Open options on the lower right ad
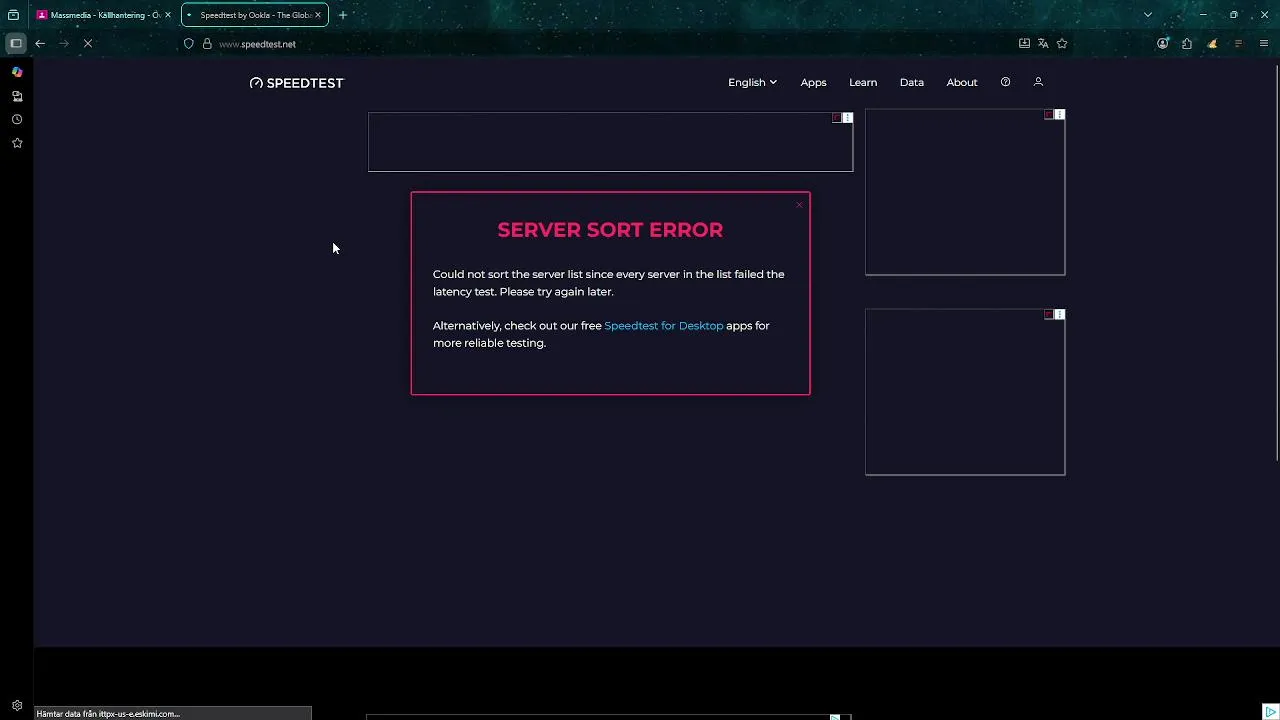This screenshot has height=720, width=1280. [x=1060, y=315]
